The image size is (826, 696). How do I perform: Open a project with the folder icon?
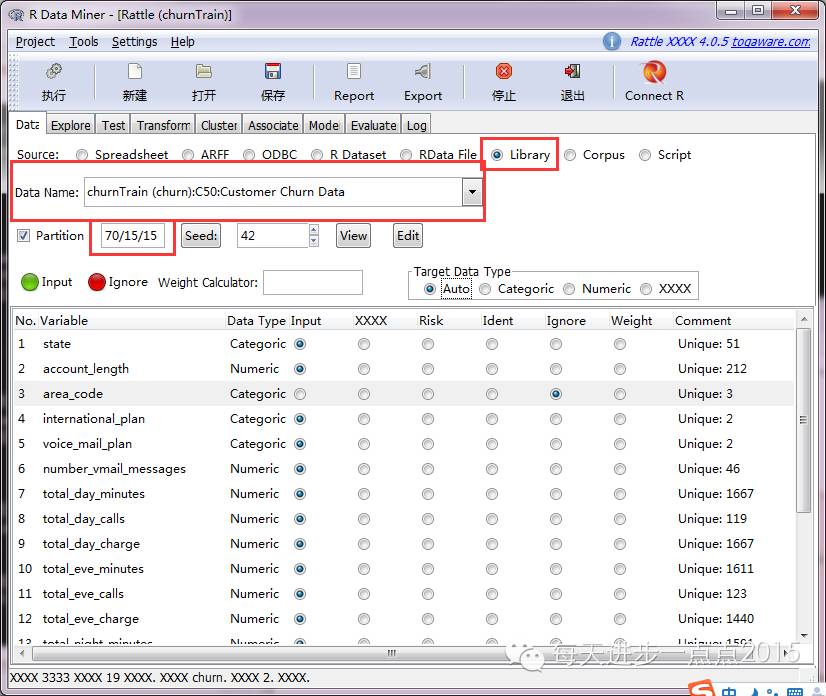(204, 72)
